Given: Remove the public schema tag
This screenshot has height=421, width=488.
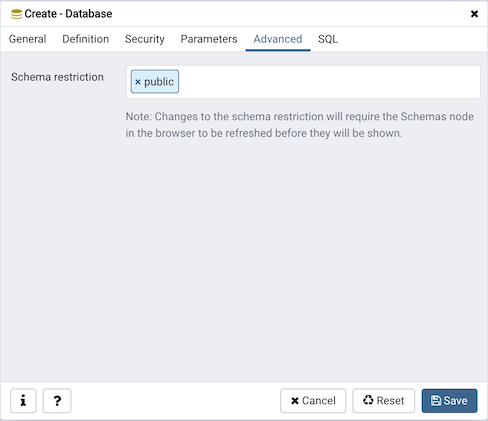Looking at the screenshot, I should coord(138,82).
